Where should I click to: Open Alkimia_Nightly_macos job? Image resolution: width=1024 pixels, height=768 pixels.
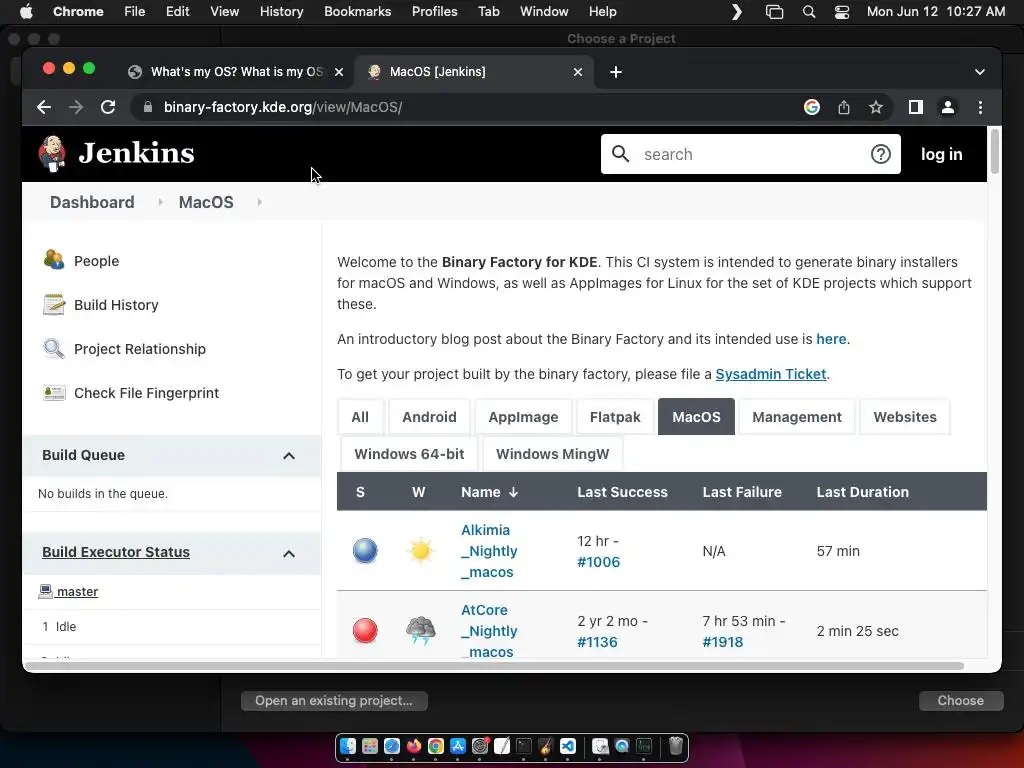coord(489,551)
